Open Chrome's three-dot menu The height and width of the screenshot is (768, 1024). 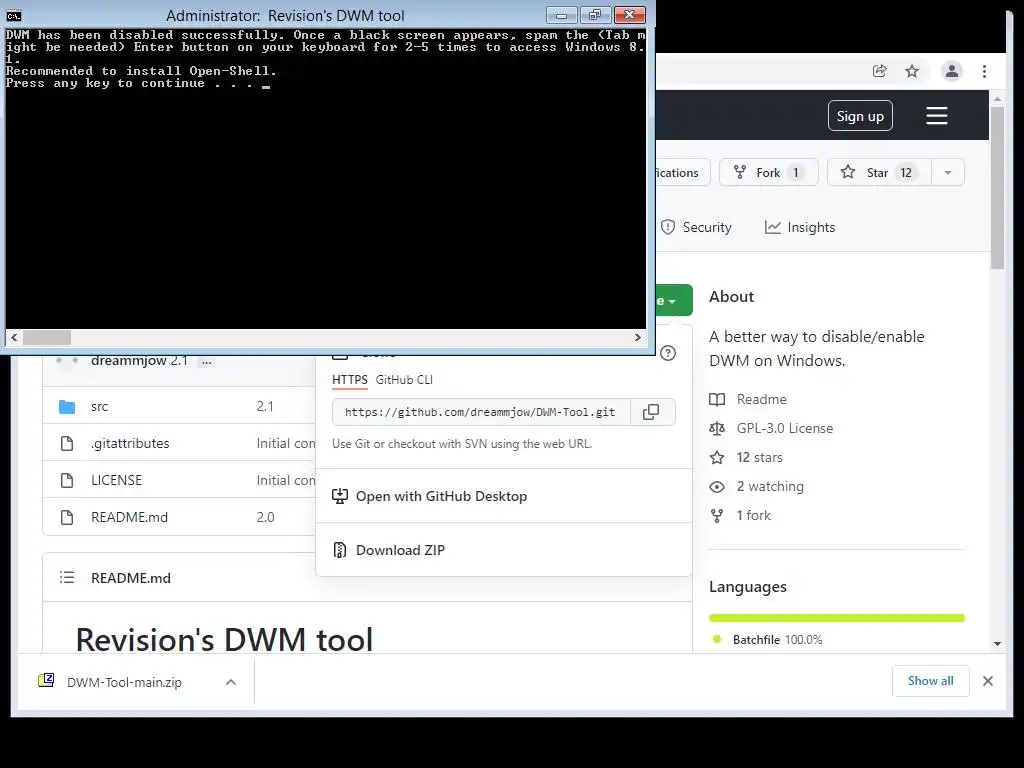pos(984,71)
